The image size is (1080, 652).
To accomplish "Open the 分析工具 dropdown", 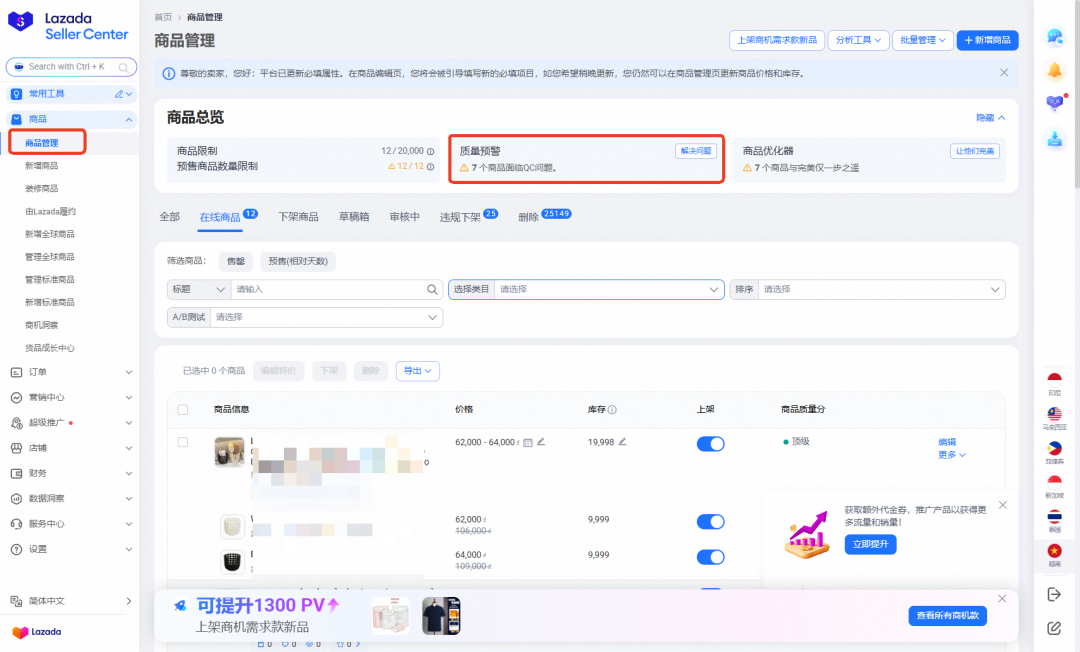I will pyautogui.click(x=858, y=40).
